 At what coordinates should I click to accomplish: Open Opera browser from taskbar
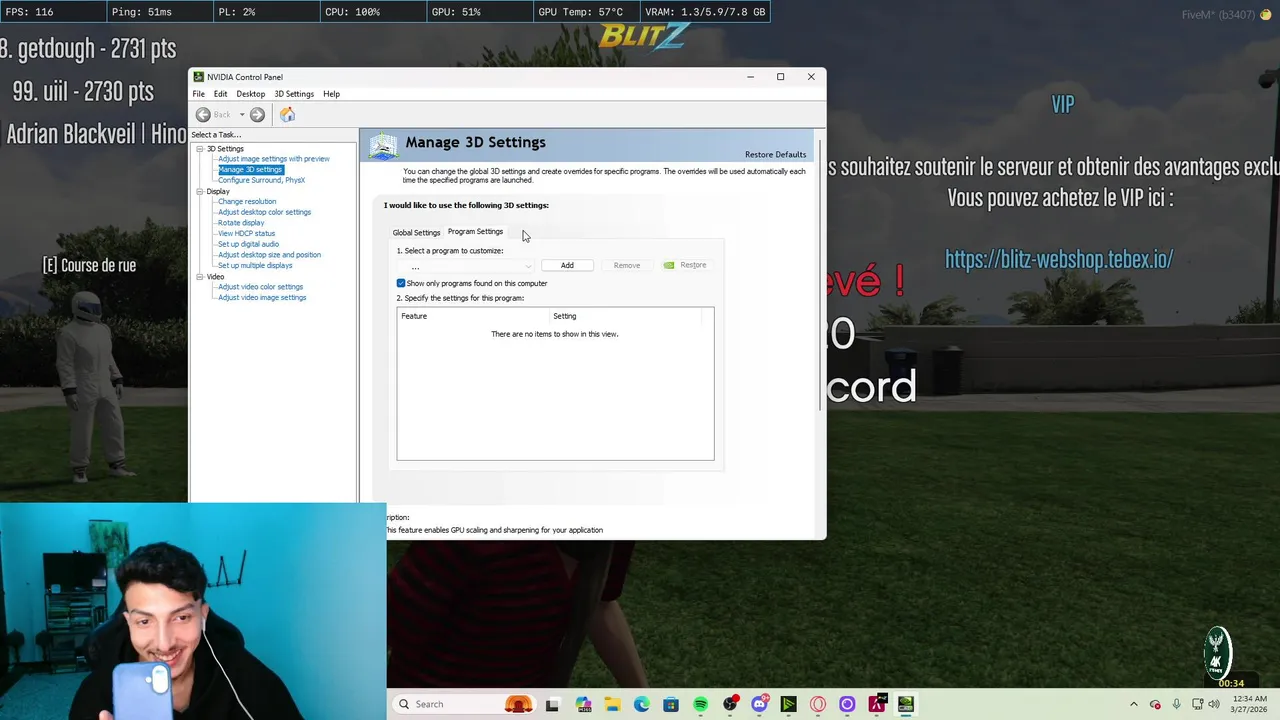pos(818,705)
